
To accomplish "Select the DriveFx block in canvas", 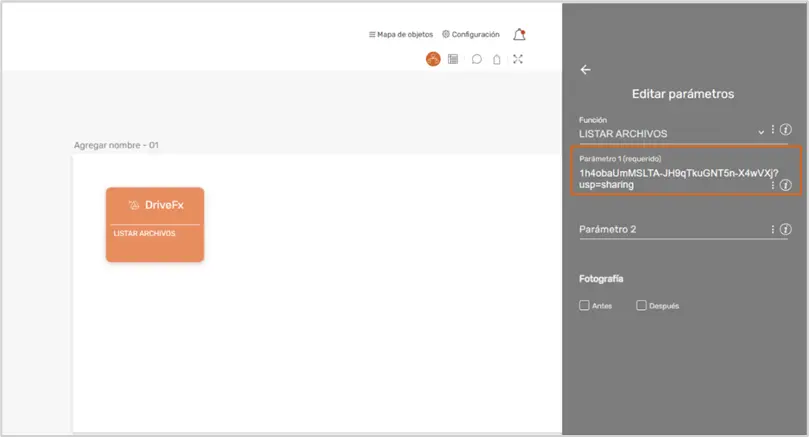I will [155, 224].
